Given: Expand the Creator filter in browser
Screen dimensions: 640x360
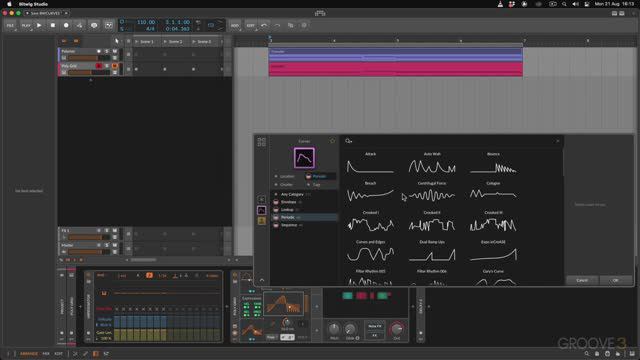Looking at the screenshot, I should [x=286, y=184].
